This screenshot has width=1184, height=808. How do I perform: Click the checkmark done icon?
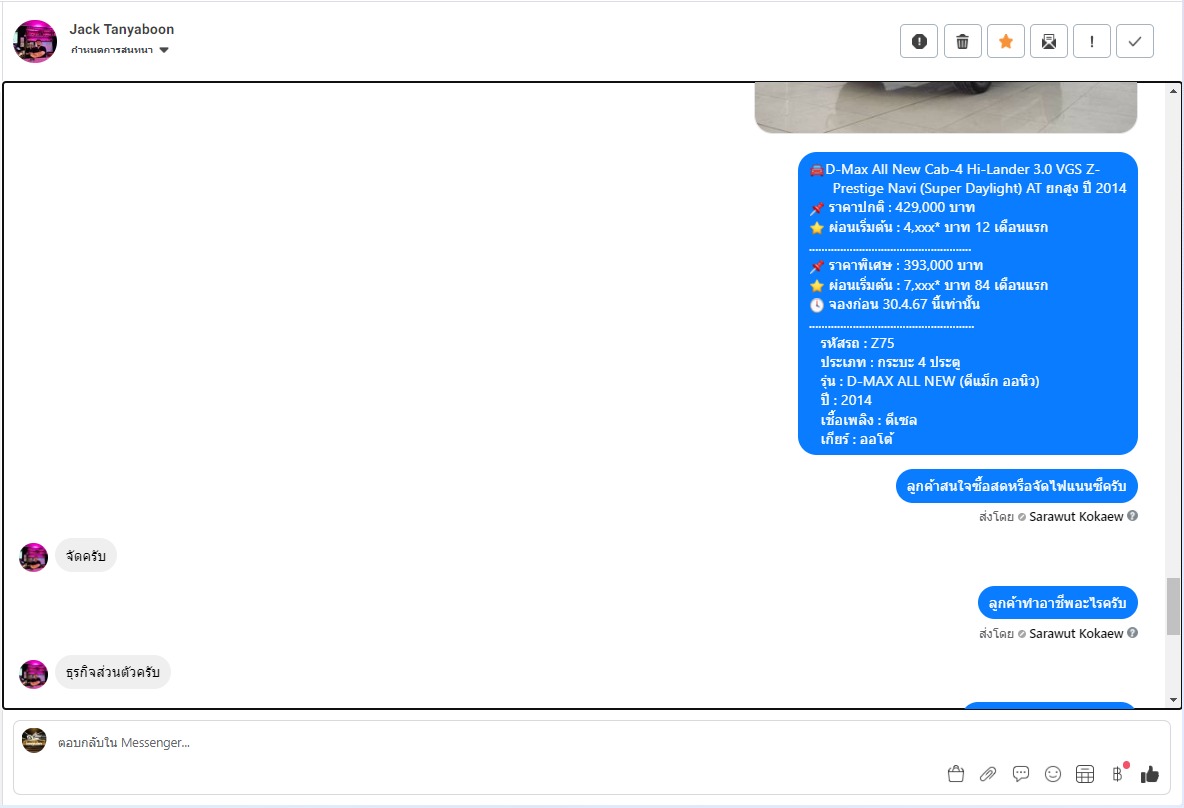point(1135,42)
